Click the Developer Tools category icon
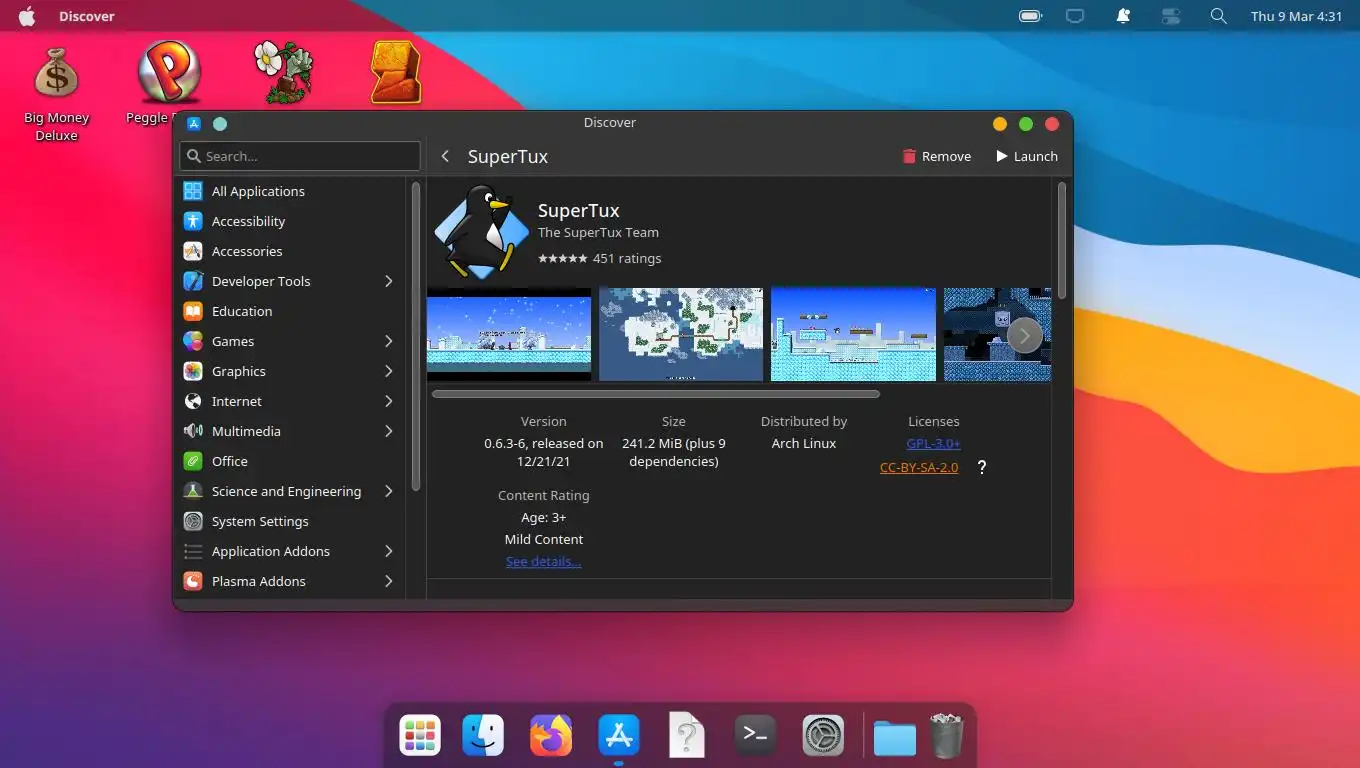 (x=193, y=281)
